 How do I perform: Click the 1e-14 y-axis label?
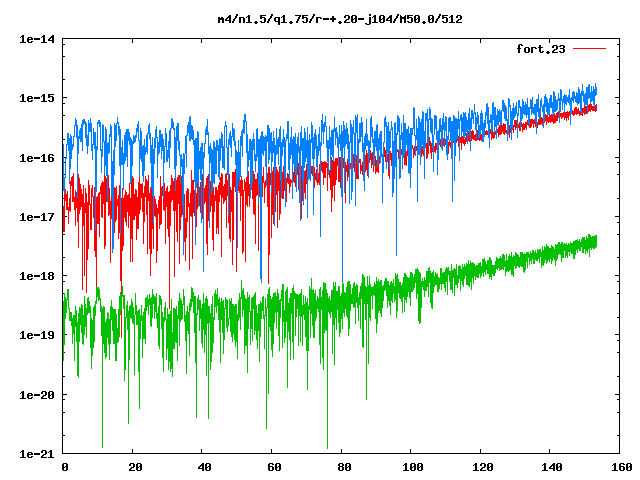37,39
